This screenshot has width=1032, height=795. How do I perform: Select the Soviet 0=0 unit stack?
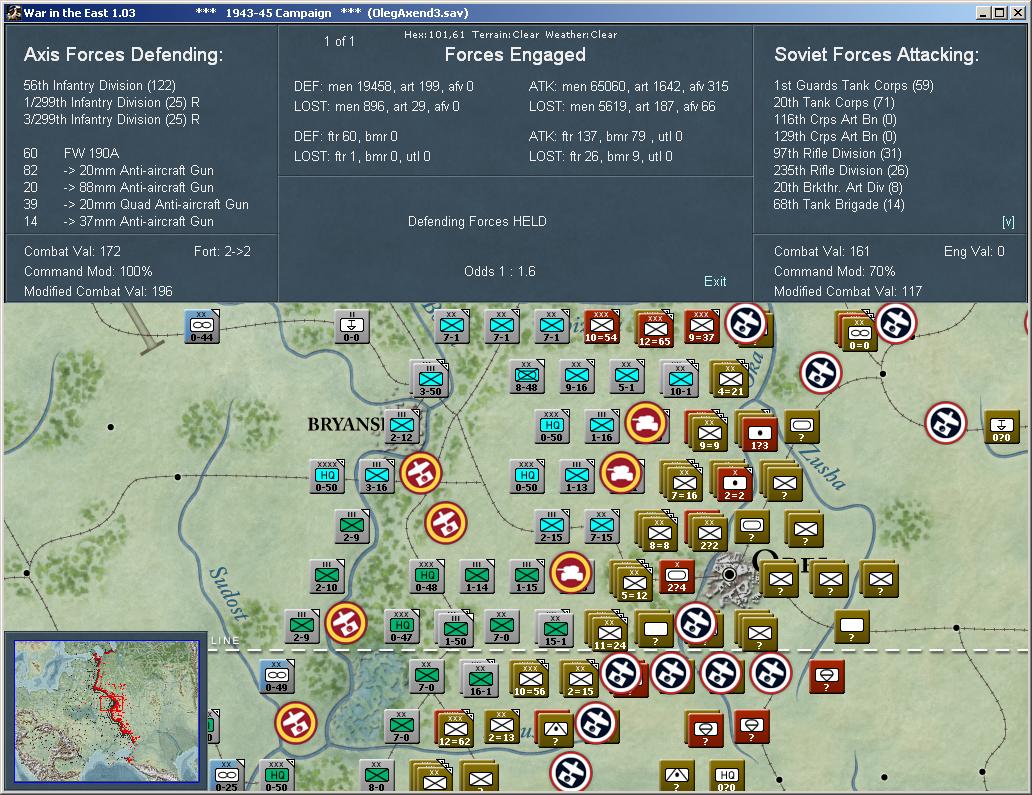pos(858,331)
